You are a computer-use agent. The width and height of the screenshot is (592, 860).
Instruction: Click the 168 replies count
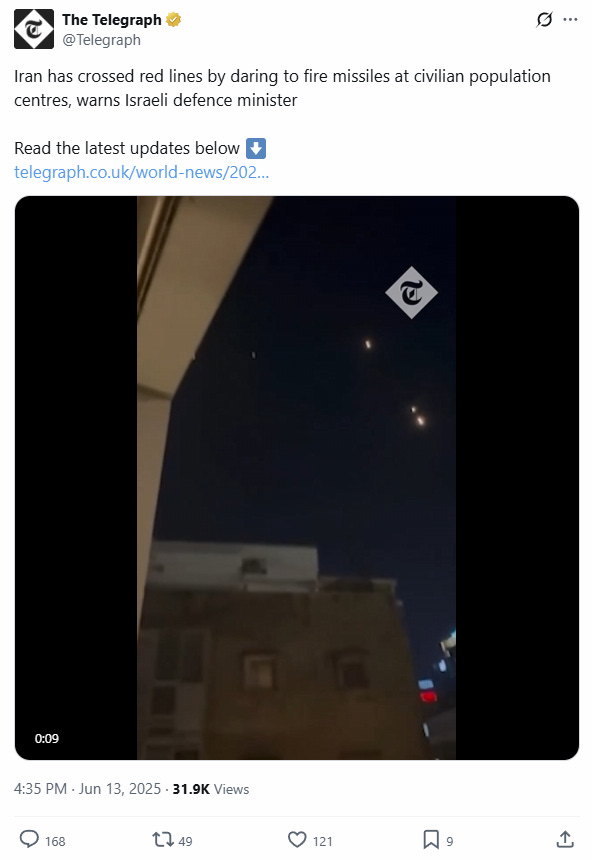point(55,841)
